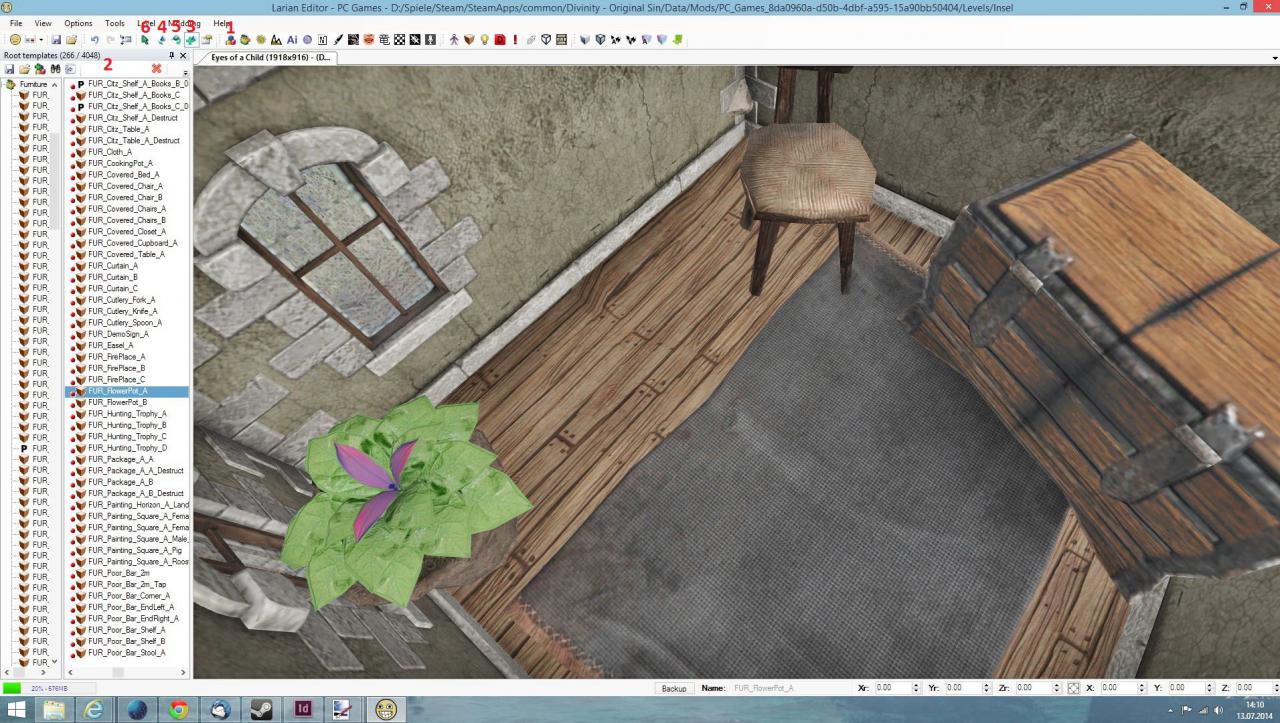Open the dropdown beside the flag toolbar icon
1280x723 pixels.
coord(41,40)
